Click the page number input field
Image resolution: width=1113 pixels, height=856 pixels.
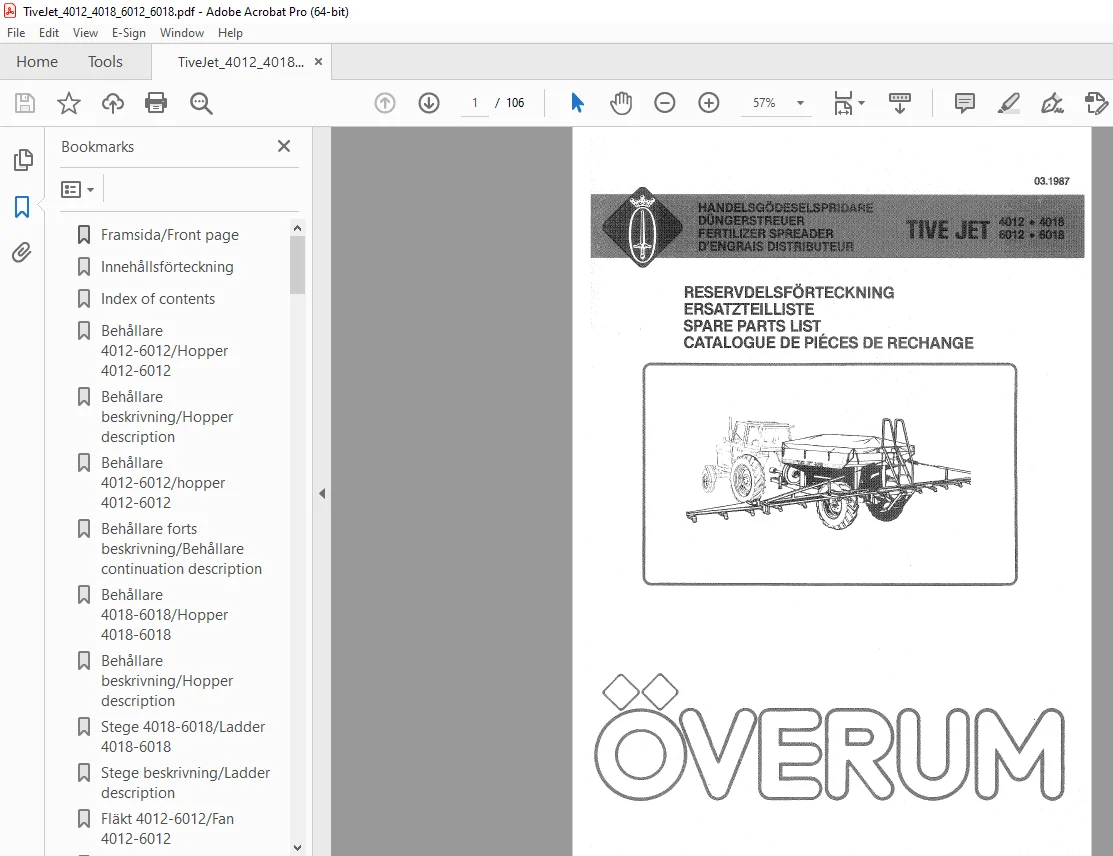[x=475, y=104]
